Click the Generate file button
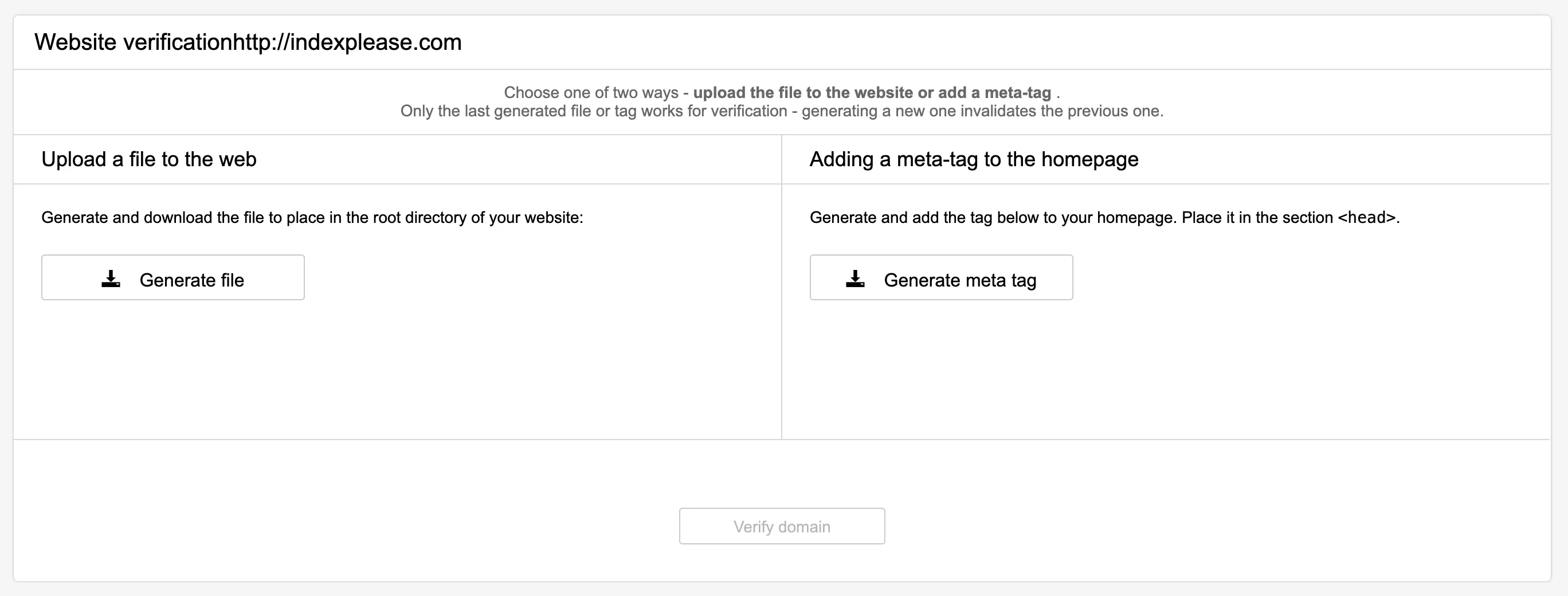This screenshot has height=596, width=1568. 173,277
